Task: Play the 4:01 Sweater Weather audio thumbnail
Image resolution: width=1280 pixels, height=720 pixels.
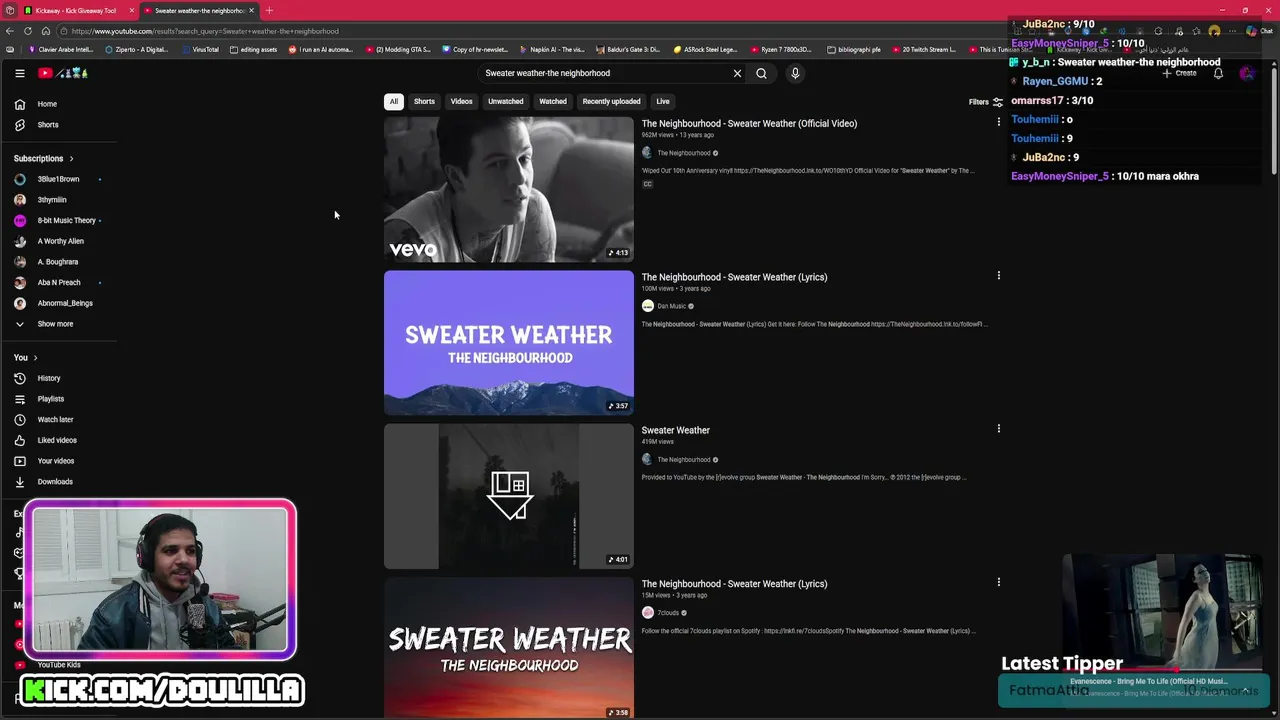Action: (x=509, y=496)
